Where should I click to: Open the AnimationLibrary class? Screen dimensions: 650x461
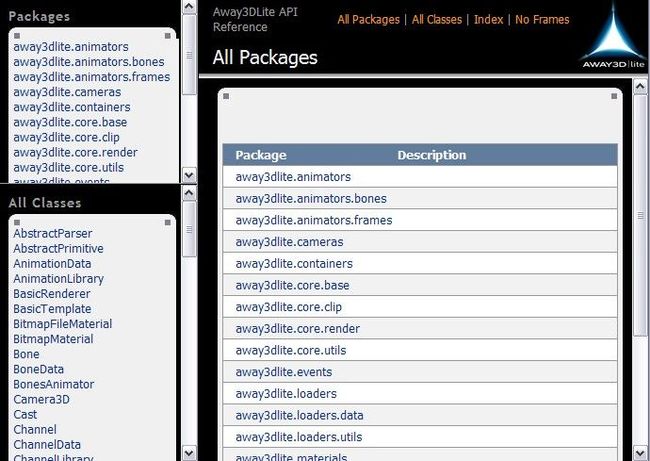(x=58, y=279)
